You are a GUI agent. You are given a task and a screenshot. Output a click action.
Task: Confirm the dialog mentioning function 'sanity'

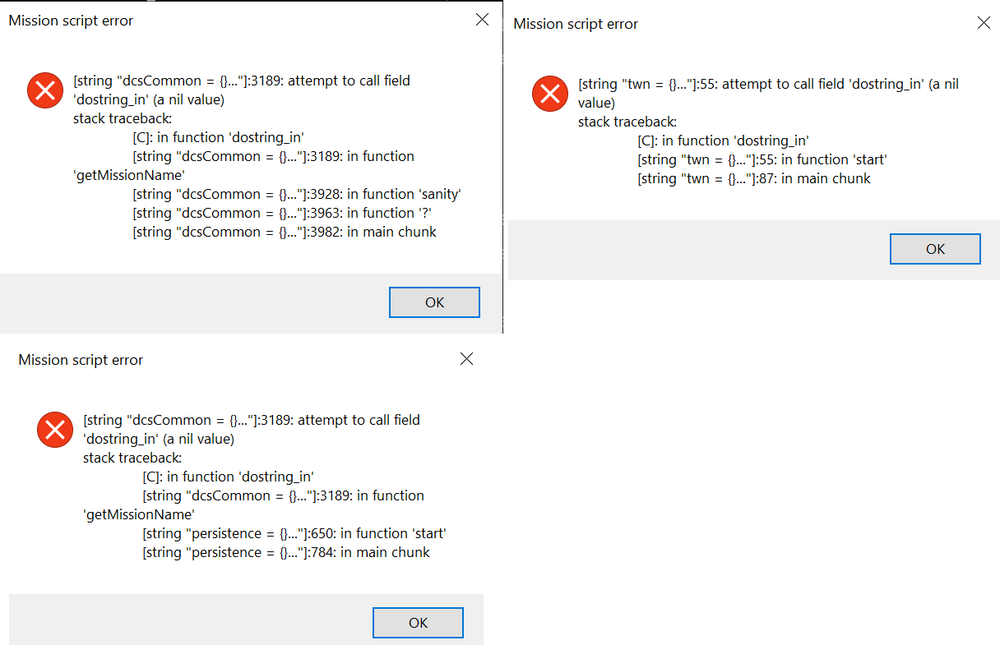tap(434, 302)
